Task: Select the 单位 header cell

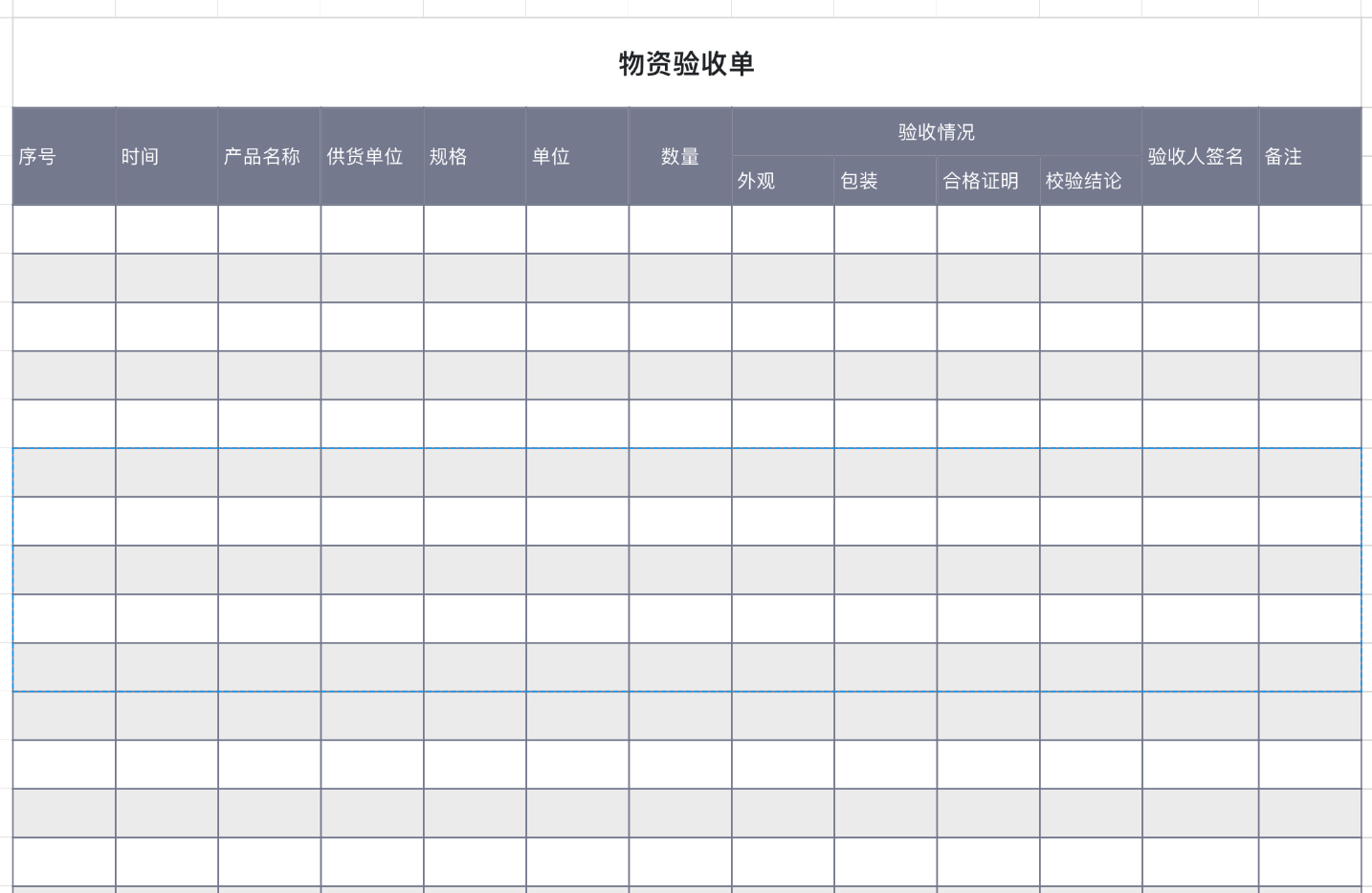Action: click(577, 156)
